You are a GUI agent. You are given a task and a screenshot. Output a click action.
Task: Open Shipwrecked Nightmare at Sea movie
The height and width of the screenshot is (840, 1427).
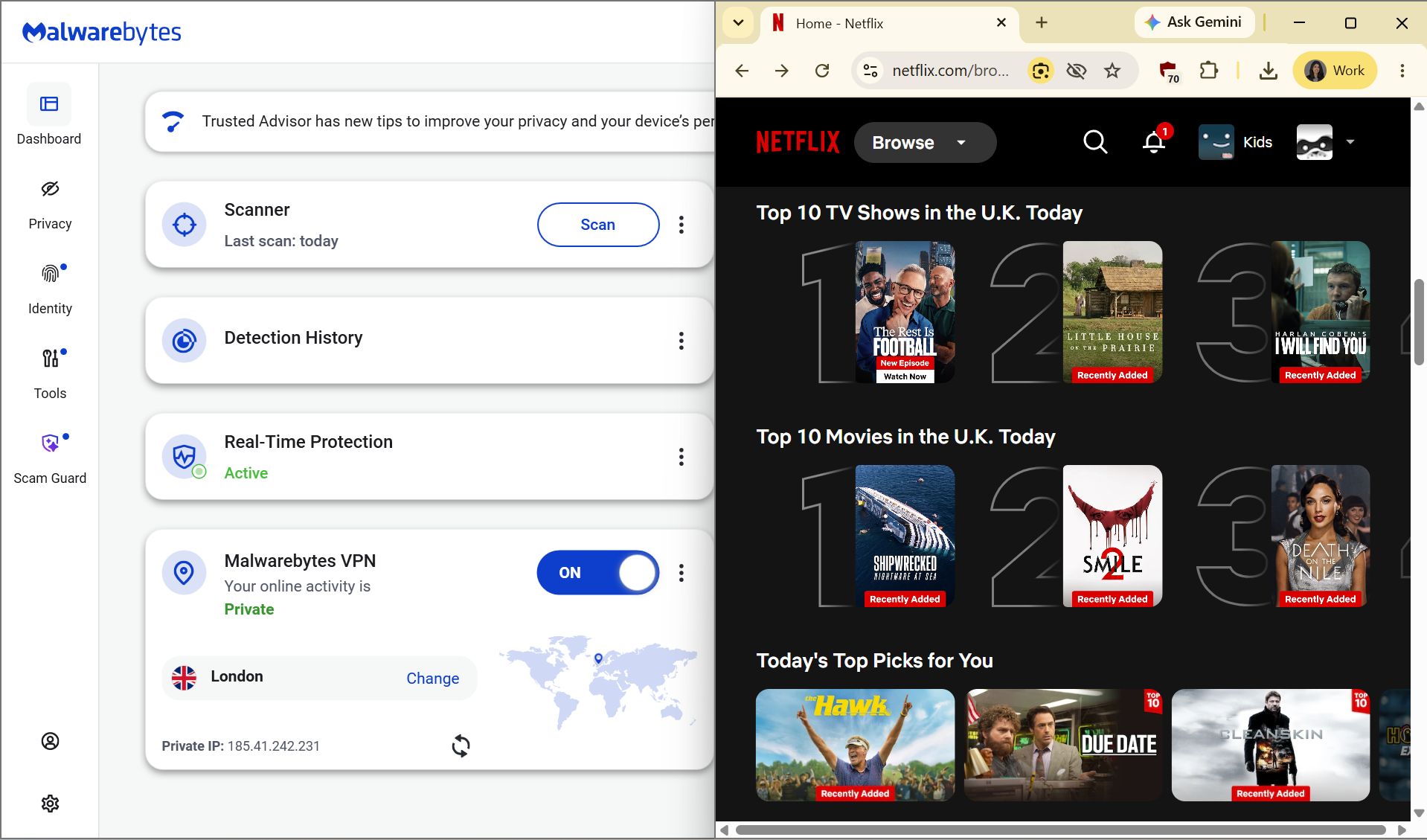click(905, 536)
